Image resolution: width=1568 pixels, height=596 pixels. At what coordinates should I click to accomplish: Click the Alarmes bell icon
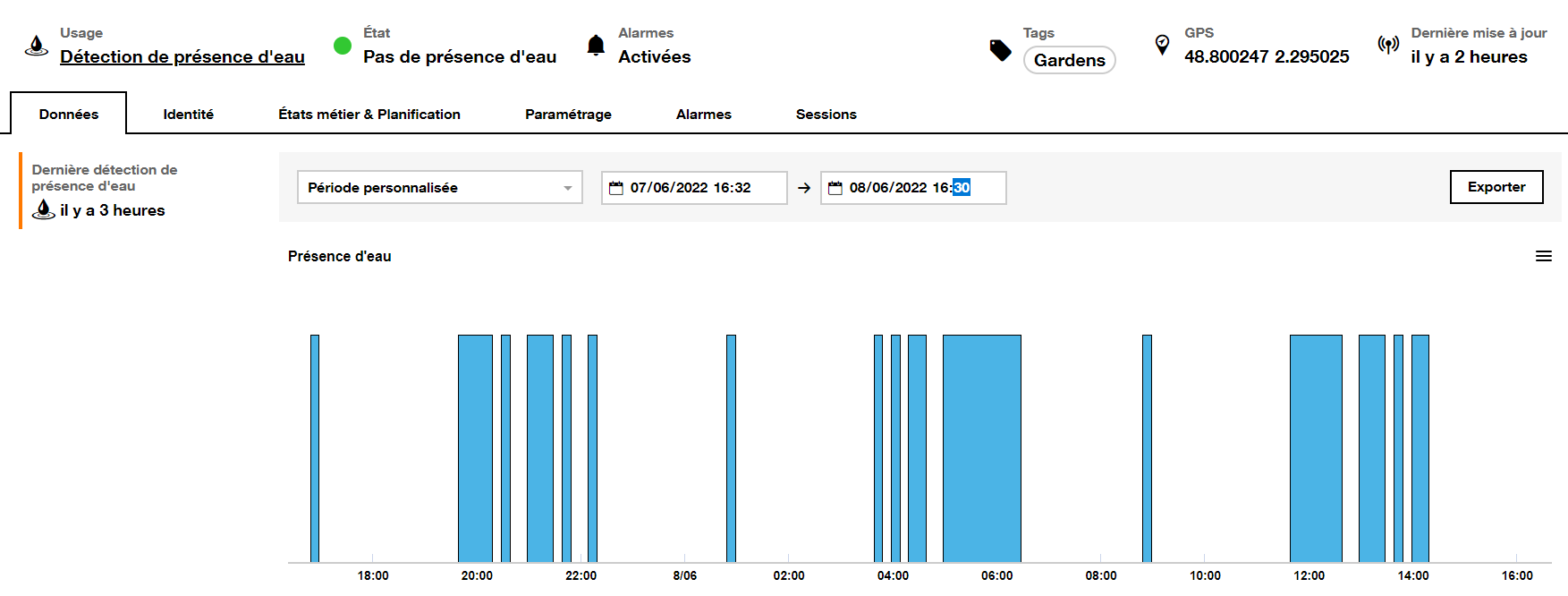point(596,46)
